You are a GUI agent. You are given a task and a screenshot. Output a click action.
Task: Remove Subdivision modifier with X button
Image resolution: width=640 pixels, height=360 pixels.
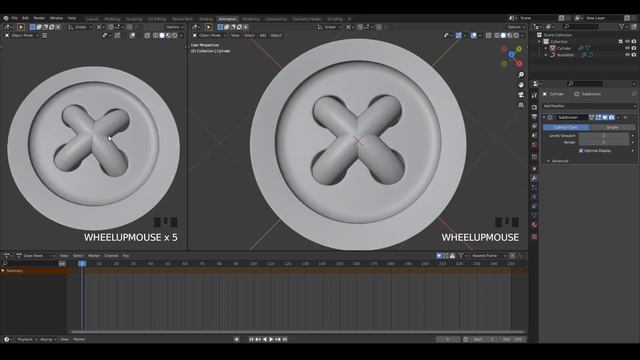(625, 118)
